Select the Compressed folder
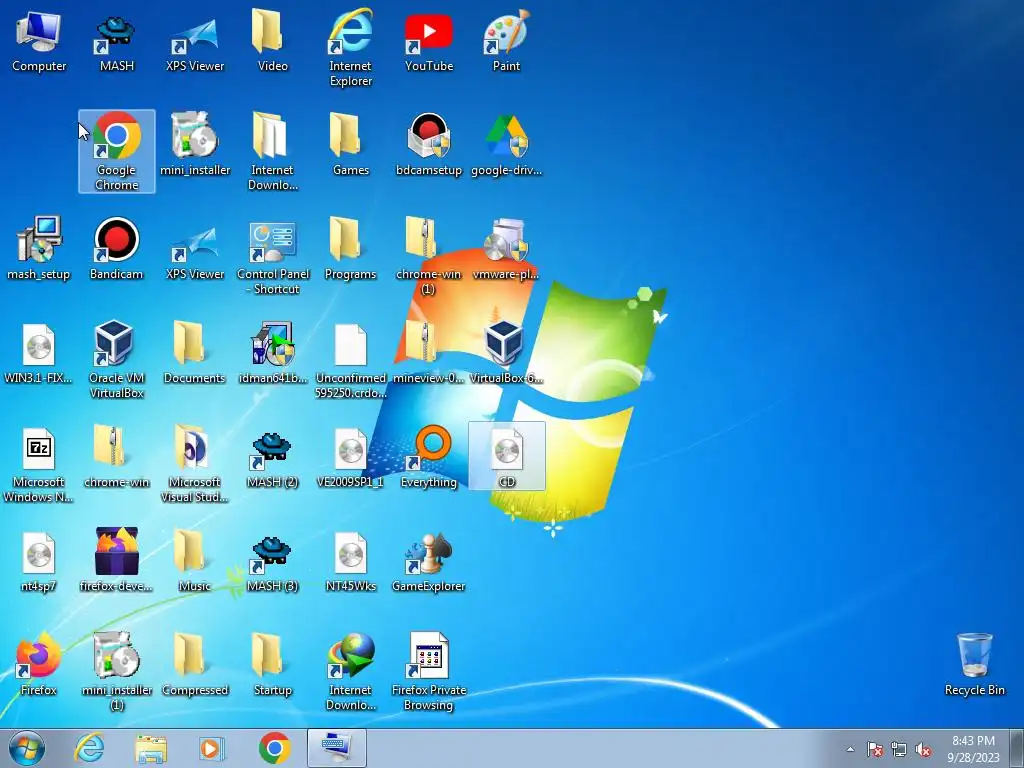The height and width of the screenshot is (768, 1024). pyautogui.click(x=195, y=665)
